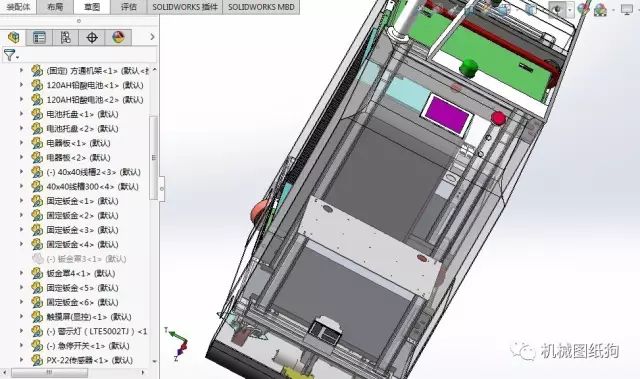Switch to the 评估 tab
This screenshot has width=640, height=379.
(x=129, y=7)
